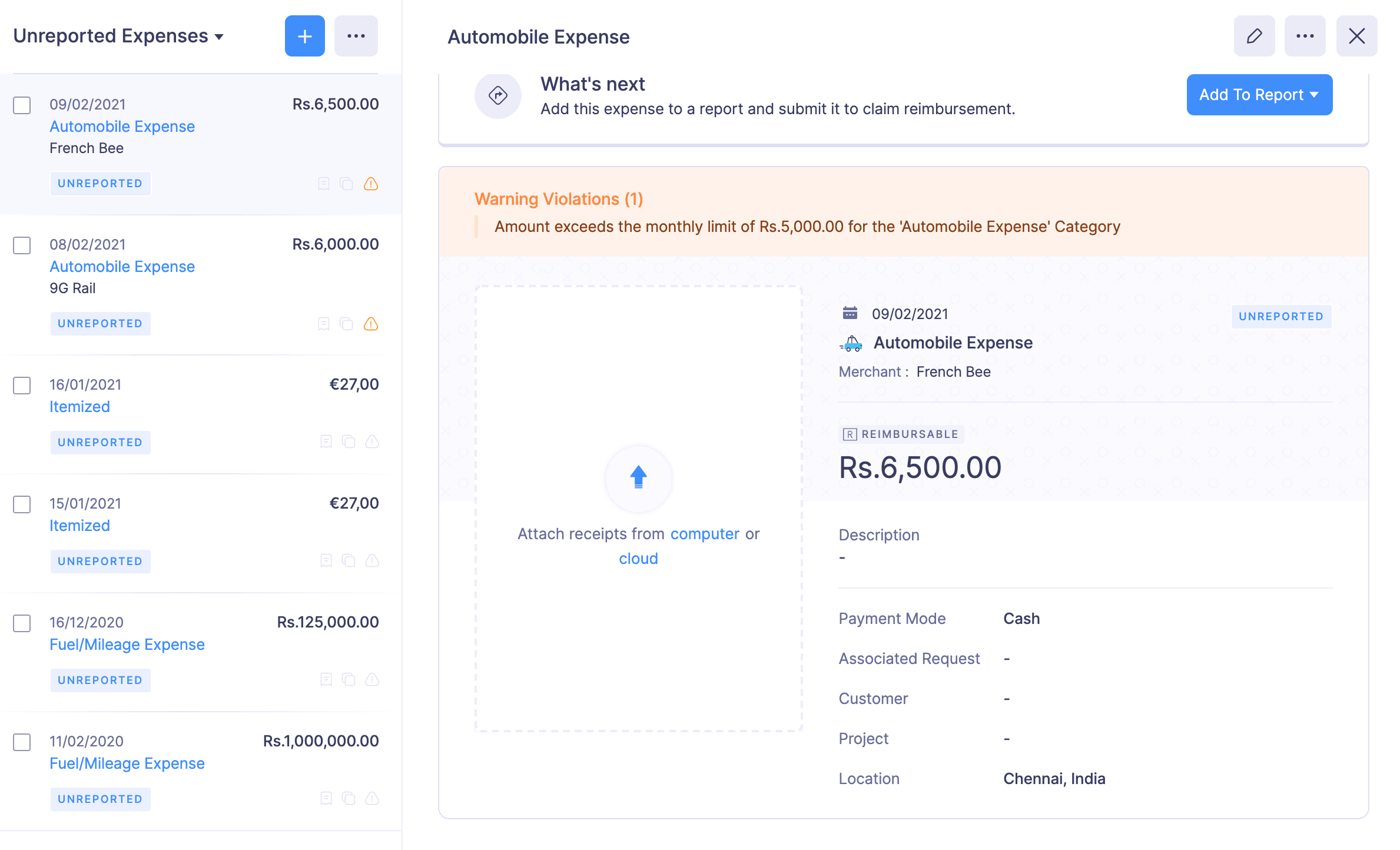
Task: Open the Add To Report dropdown
Action: coord(1259,95)
